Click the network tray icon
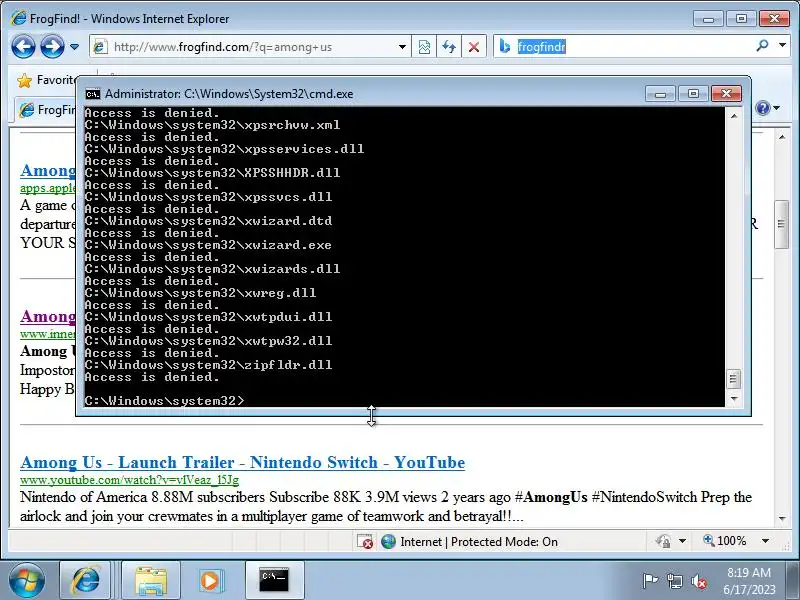 pyautogui.click(x=674, y=581)
